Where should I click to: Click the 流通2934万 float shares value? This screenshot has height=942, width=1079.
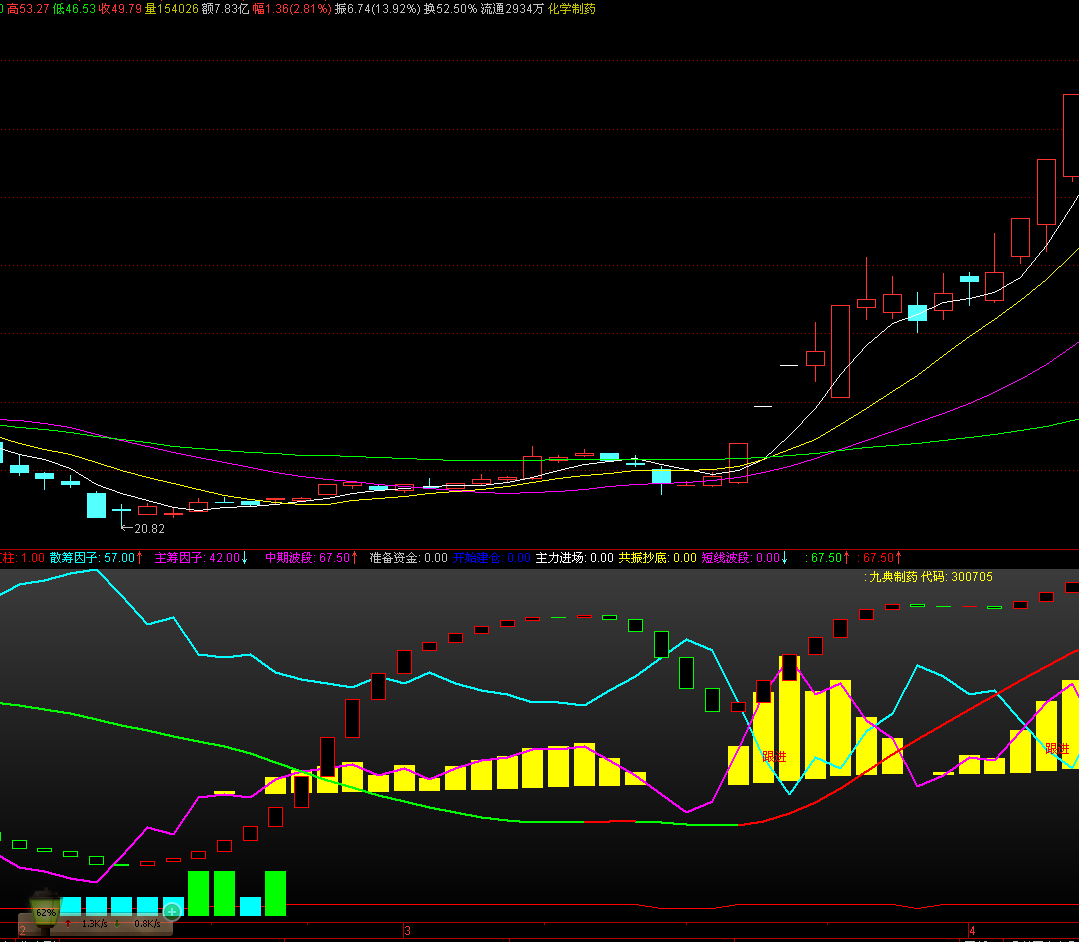pos(512,9)
